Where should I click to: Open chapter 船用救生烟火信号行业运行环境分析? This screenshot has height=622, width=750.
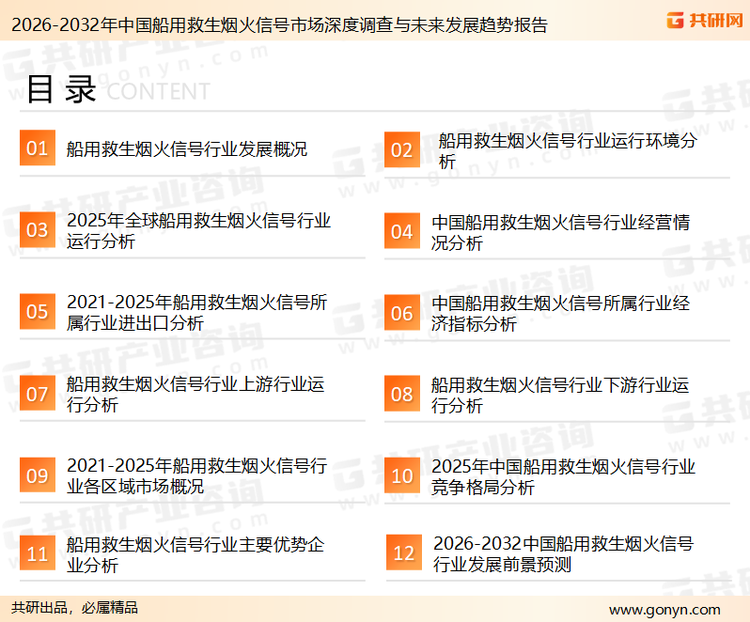(x=568, y=151)
